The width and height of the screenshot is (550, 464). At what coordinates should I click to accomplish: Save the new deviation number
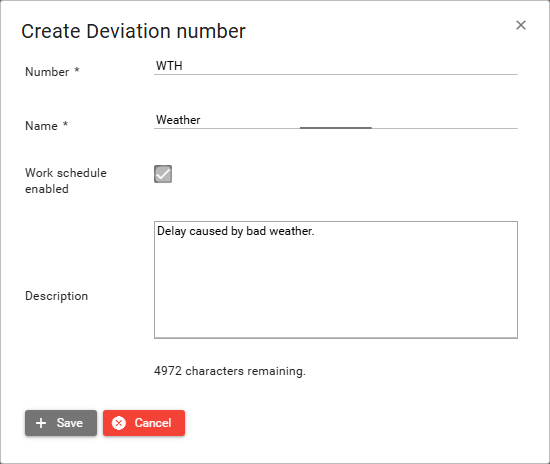pyautogui.click(x=61, y=423)
